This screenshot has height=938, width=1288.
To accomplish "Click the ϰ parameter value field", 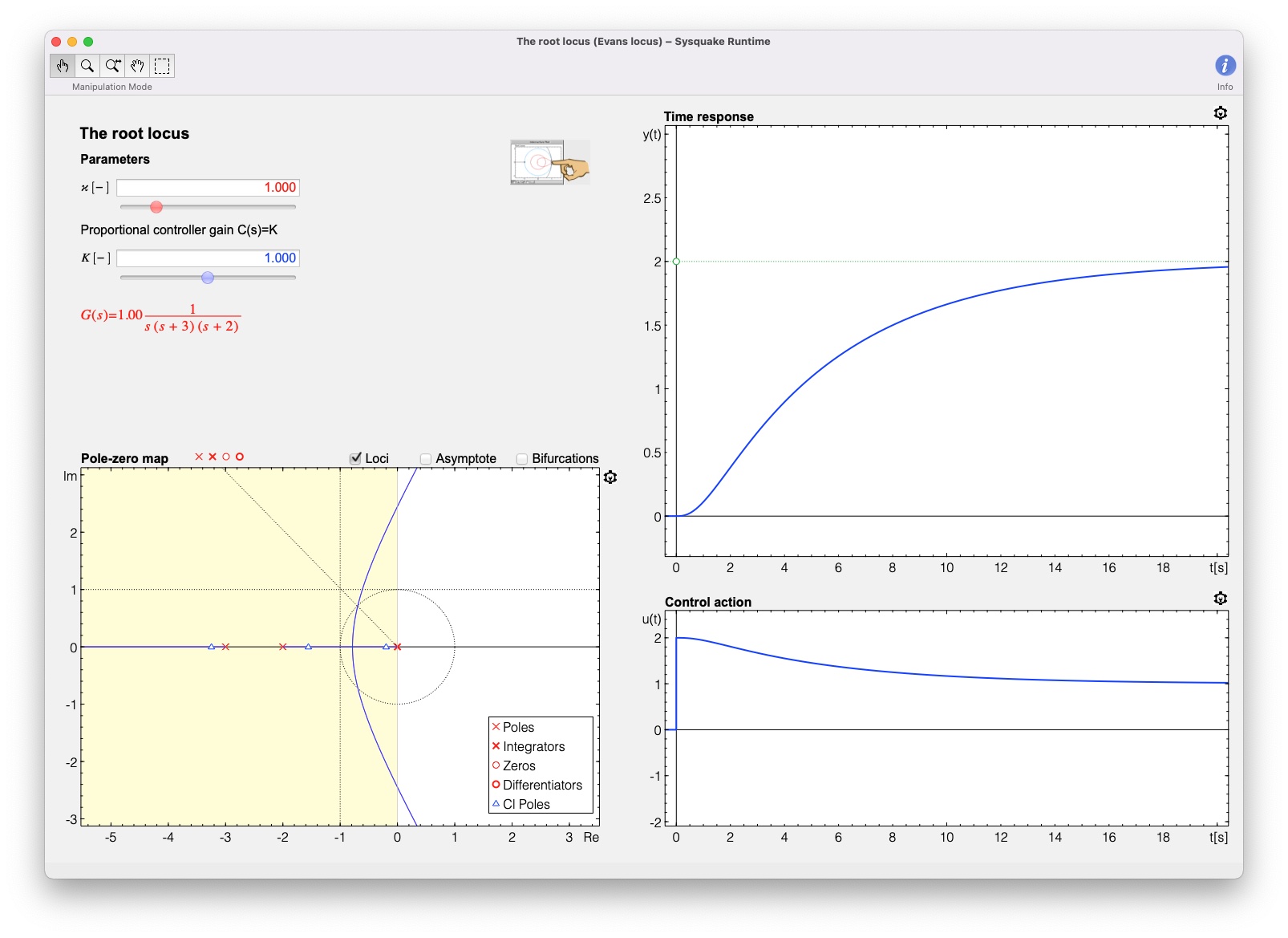I will coord(207,187).
